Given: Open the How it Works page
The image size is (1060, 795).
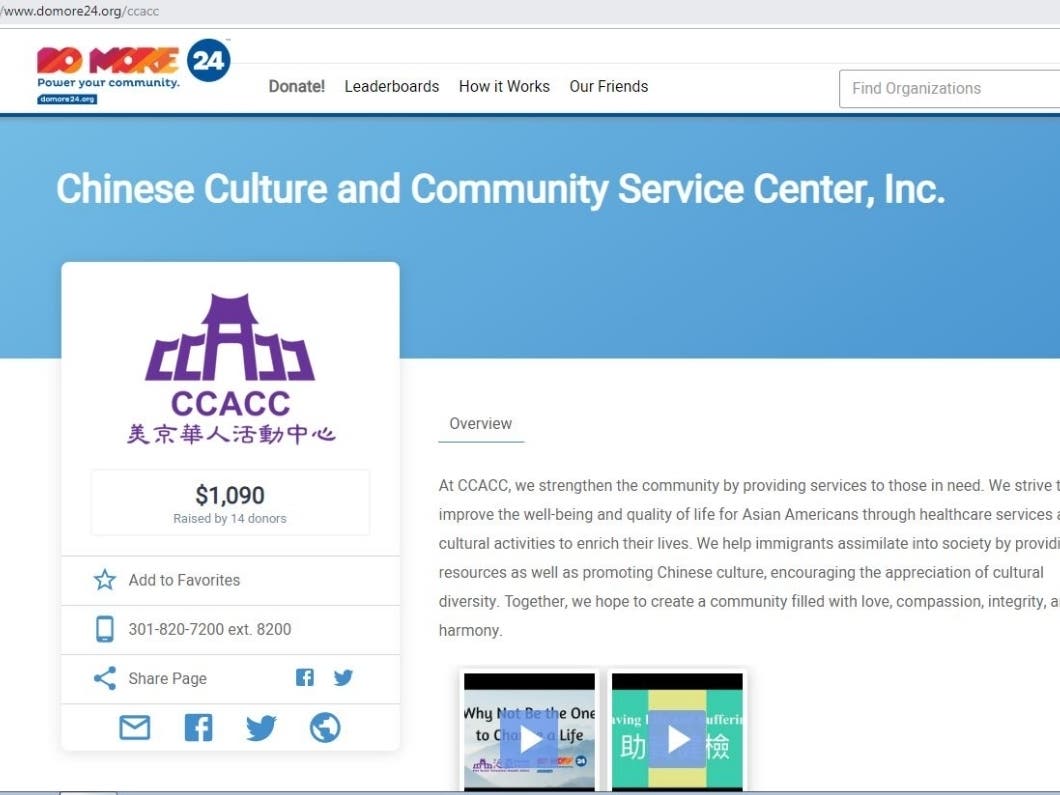Looking at the screenshot, I should click(x=504, y=87).
